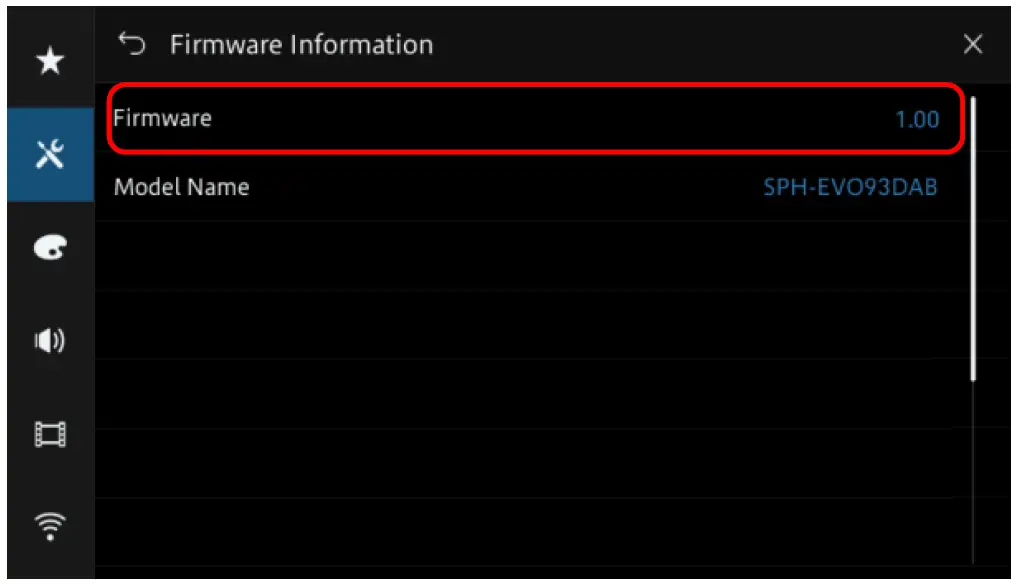
Task: Click the blank middle of the Model Name row
Action: click(x=500, y=187)
